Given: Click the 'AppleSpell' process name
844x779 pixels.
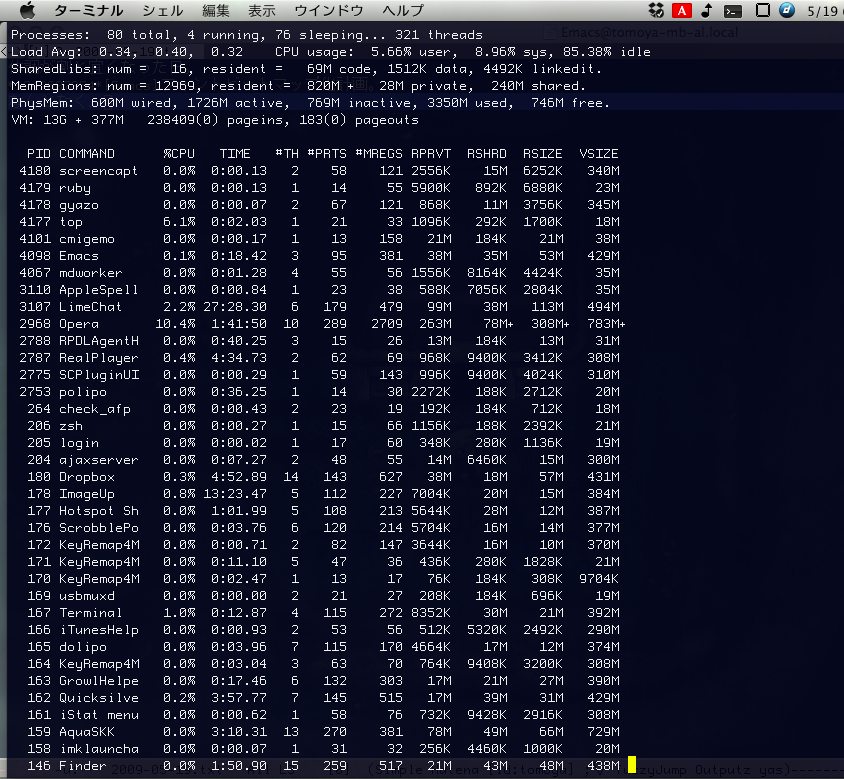Looking at the screenshot, I should (99, 290).
